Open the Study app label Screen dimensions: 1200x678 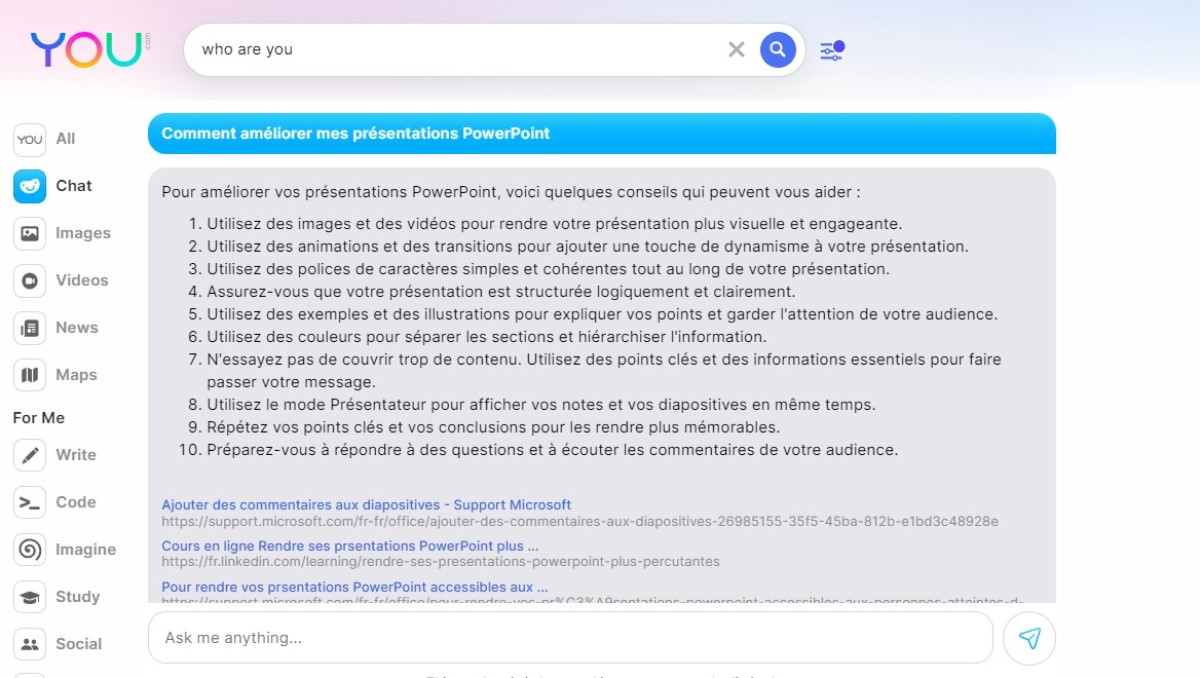click(x=78, y=597)
